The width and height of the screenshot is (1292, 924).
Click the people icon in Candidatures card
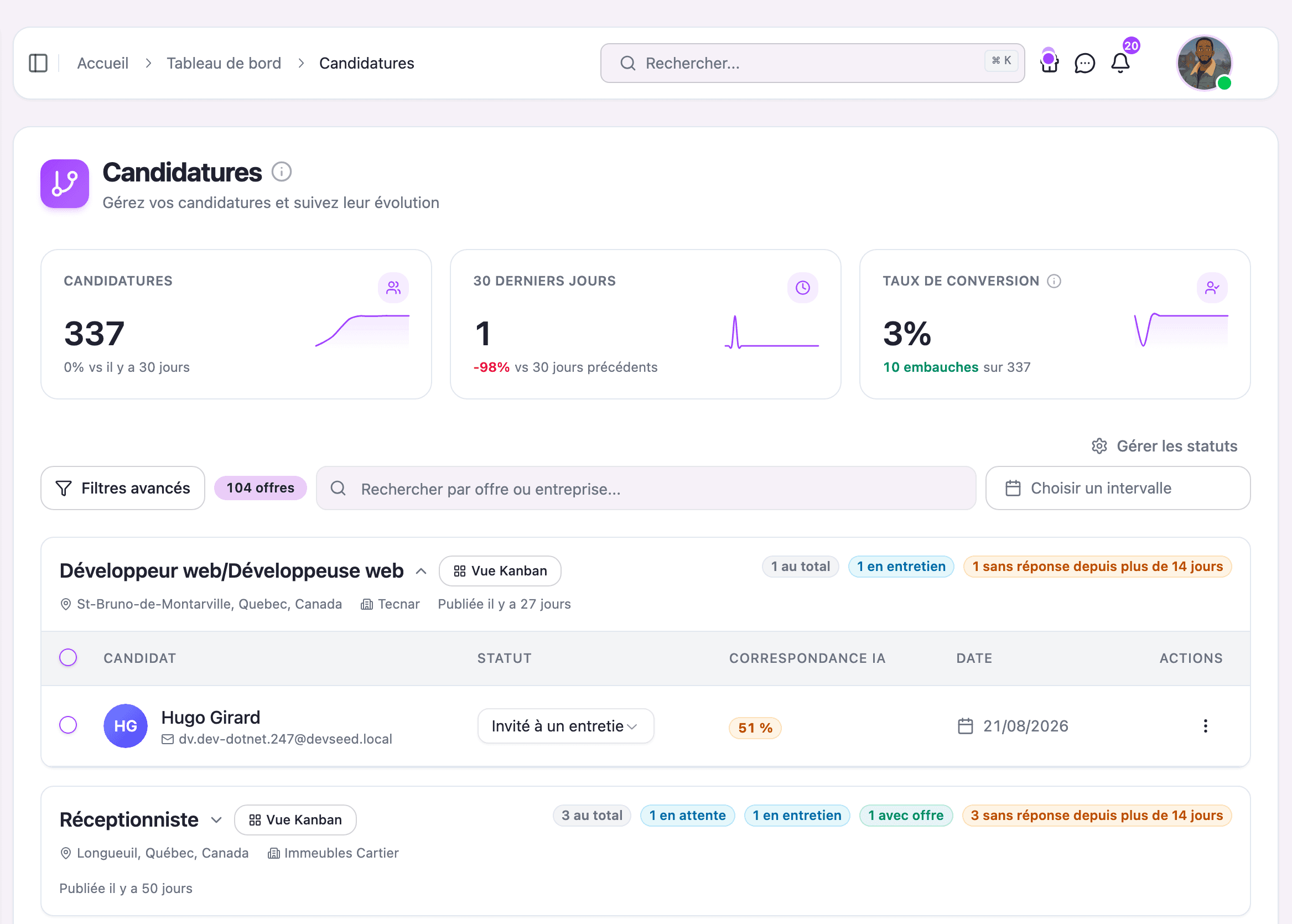[393, 288]
